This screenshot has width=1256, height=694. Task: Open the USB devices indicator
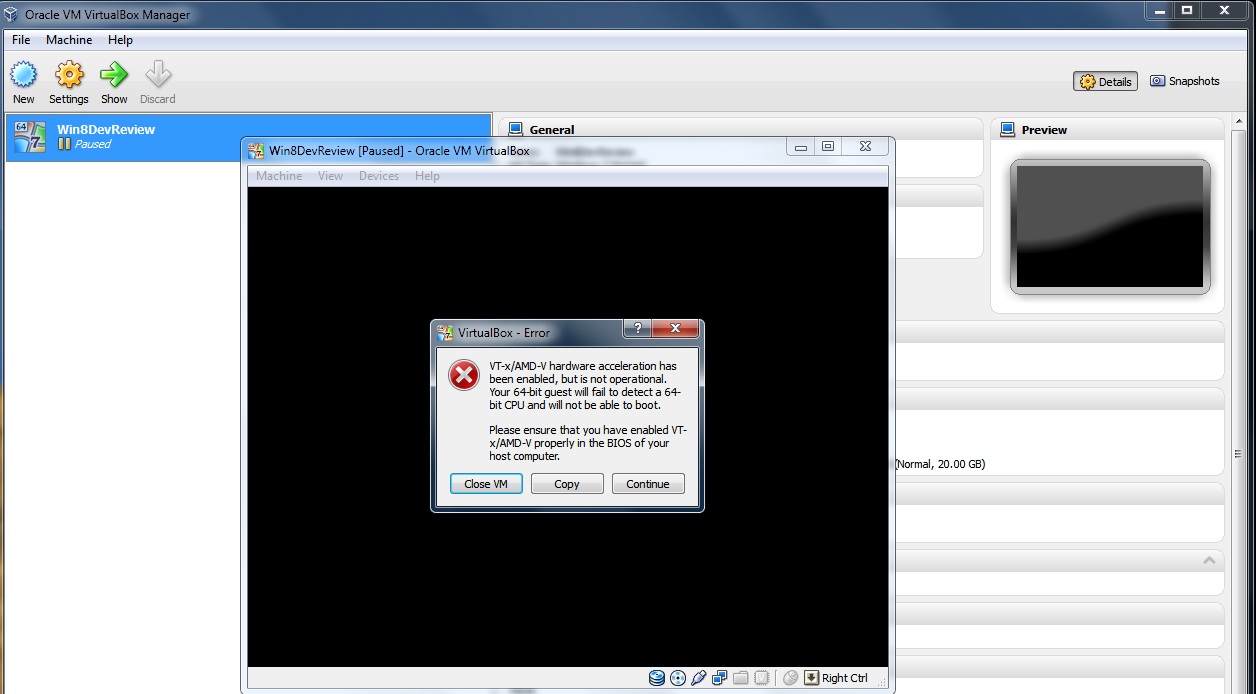tap(699, 678)
